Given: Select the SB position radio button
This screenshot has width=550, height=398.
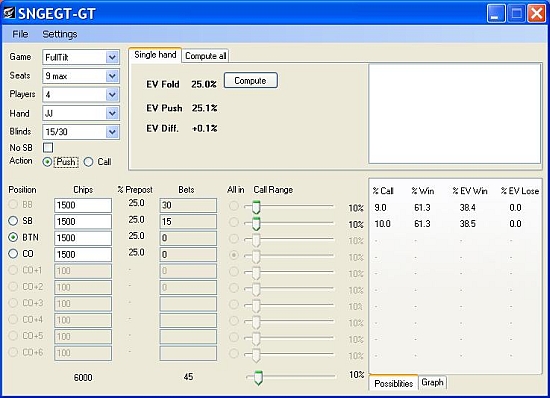Looking at the screenshot, I should pyautogui.click(x=13, y=221).
